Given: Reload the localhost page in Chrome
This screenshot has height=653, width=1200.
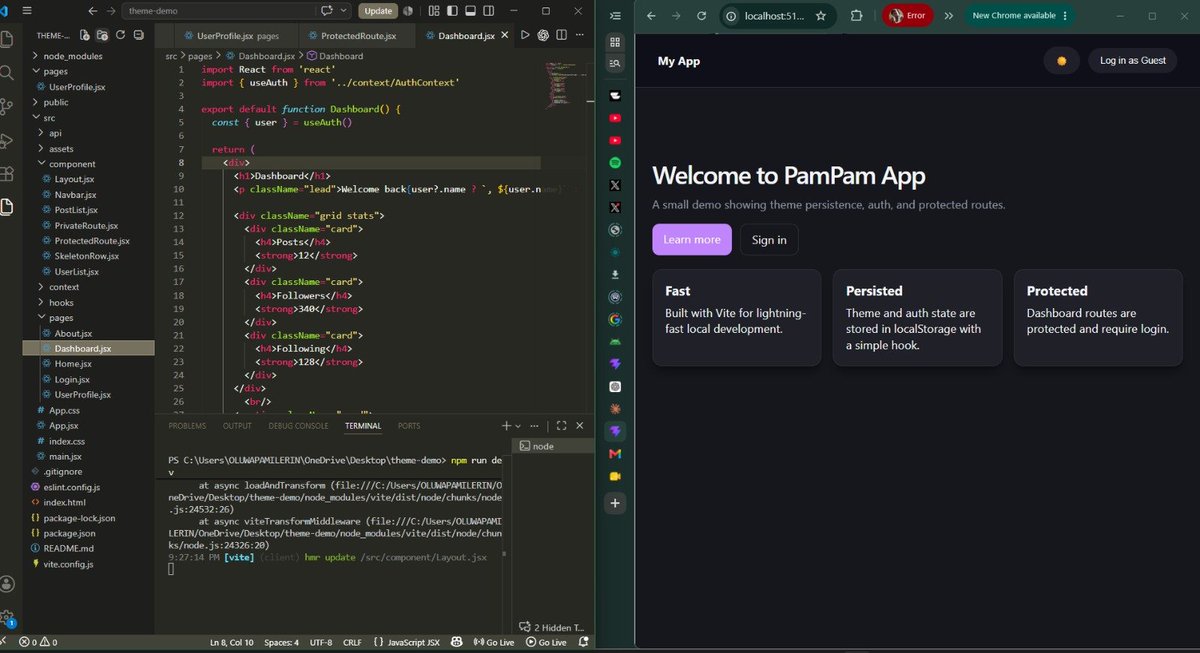Looking at the screenshot, I should (x=702, y=16).
